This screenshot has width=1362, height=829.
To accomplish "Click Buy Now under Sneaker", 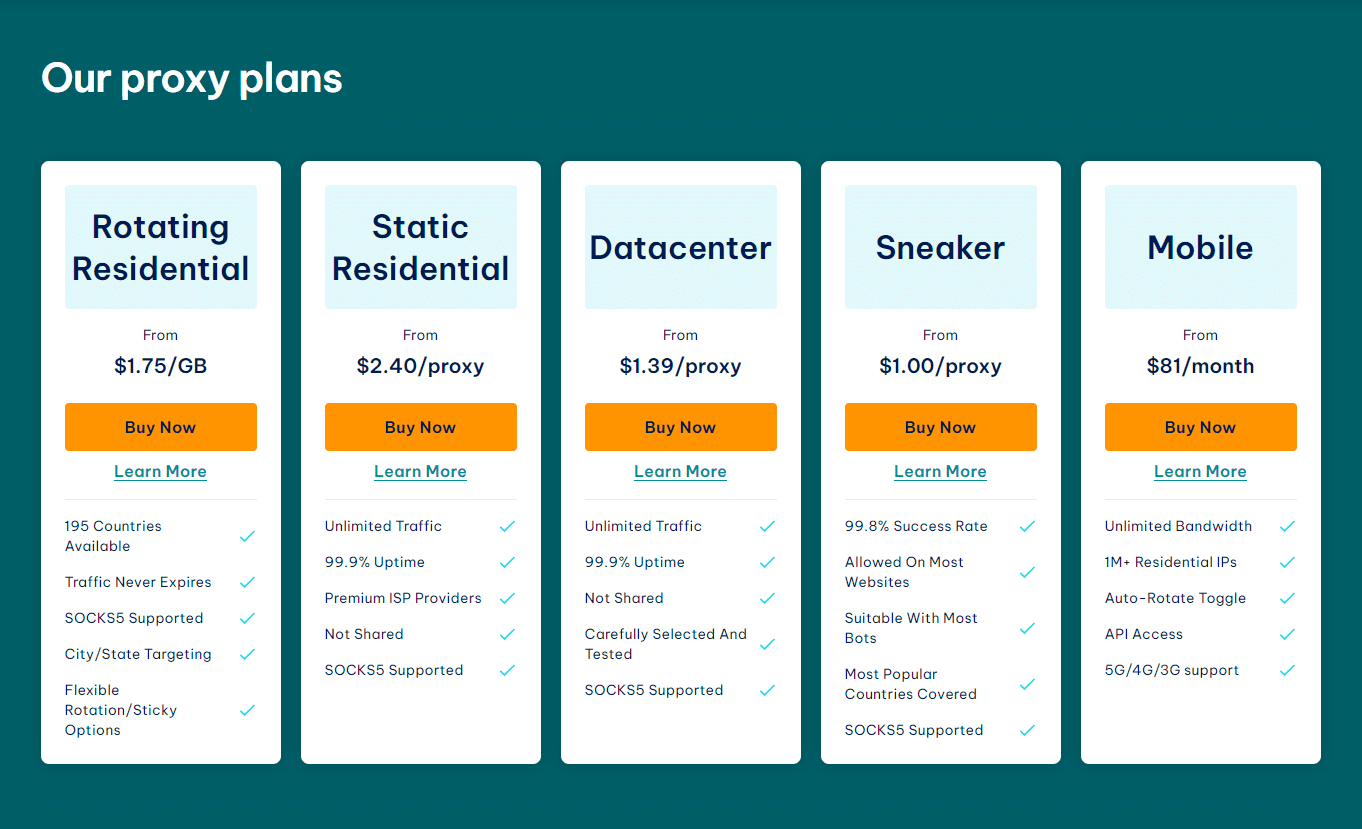I will pos(941,427).
